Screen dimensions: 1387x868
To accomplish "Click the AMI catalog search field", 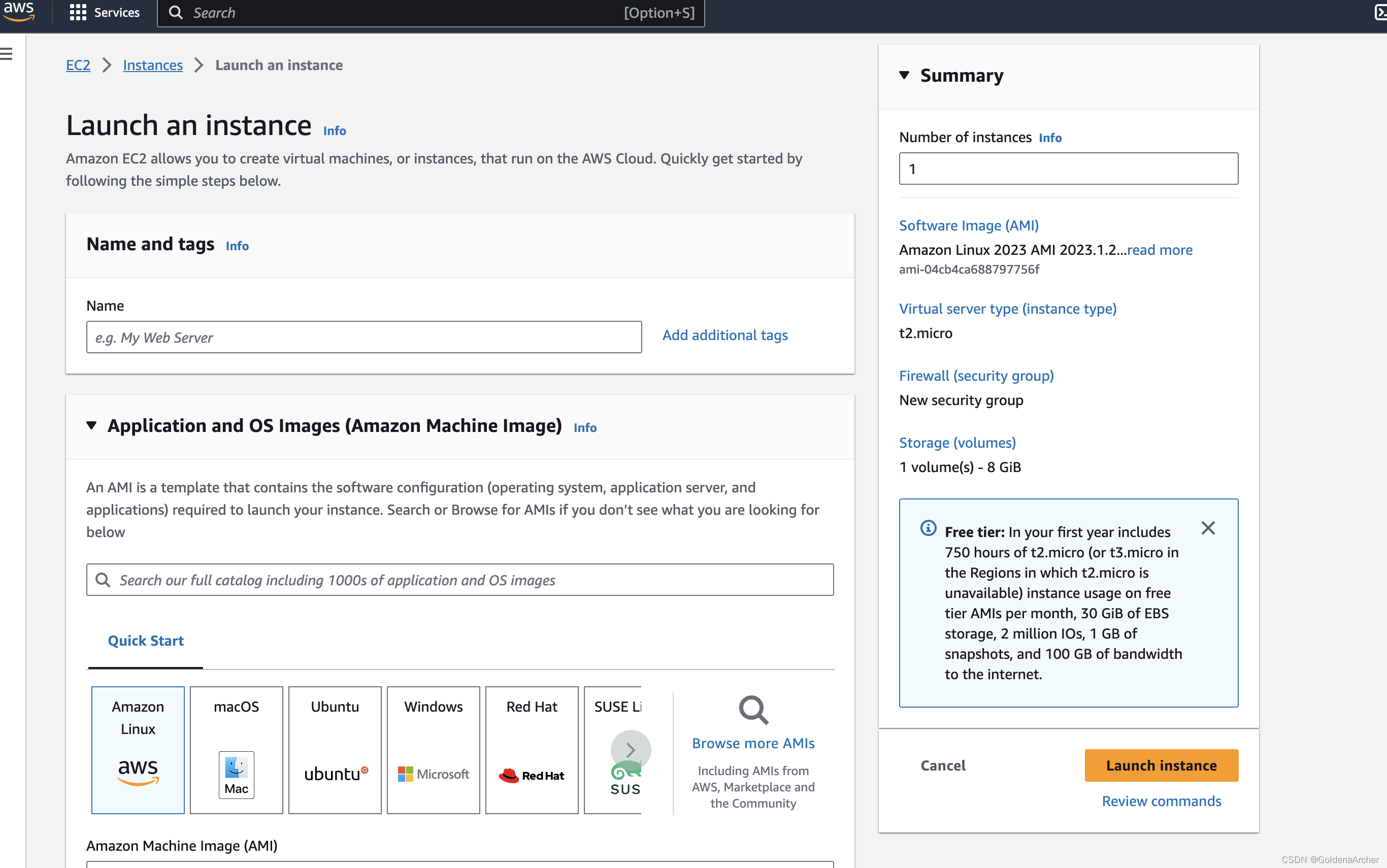I will pyautogui.click(x=460, y=580).
